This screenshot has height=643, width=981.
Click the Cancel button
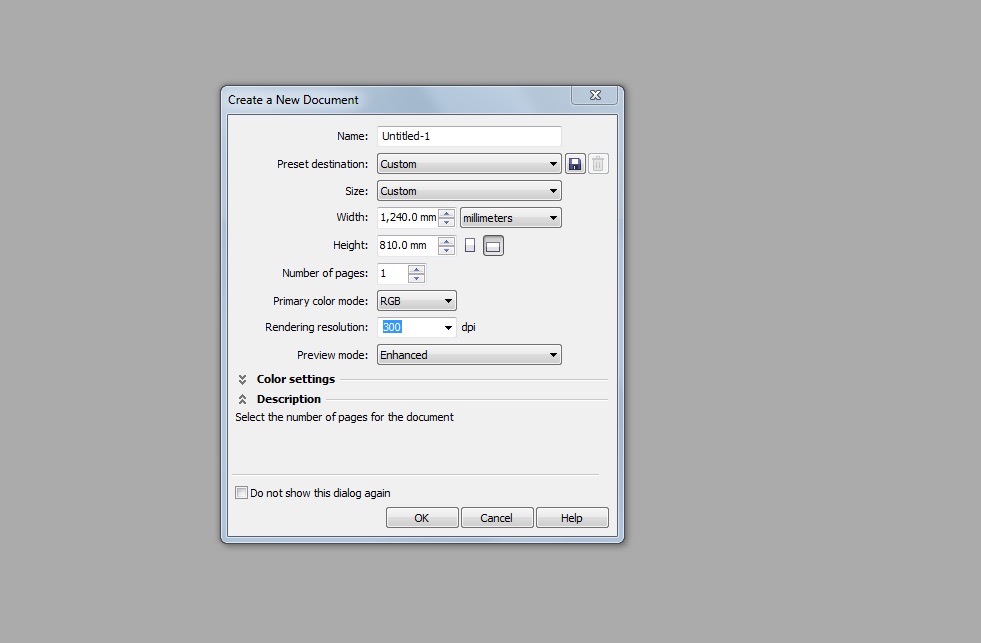497,518
